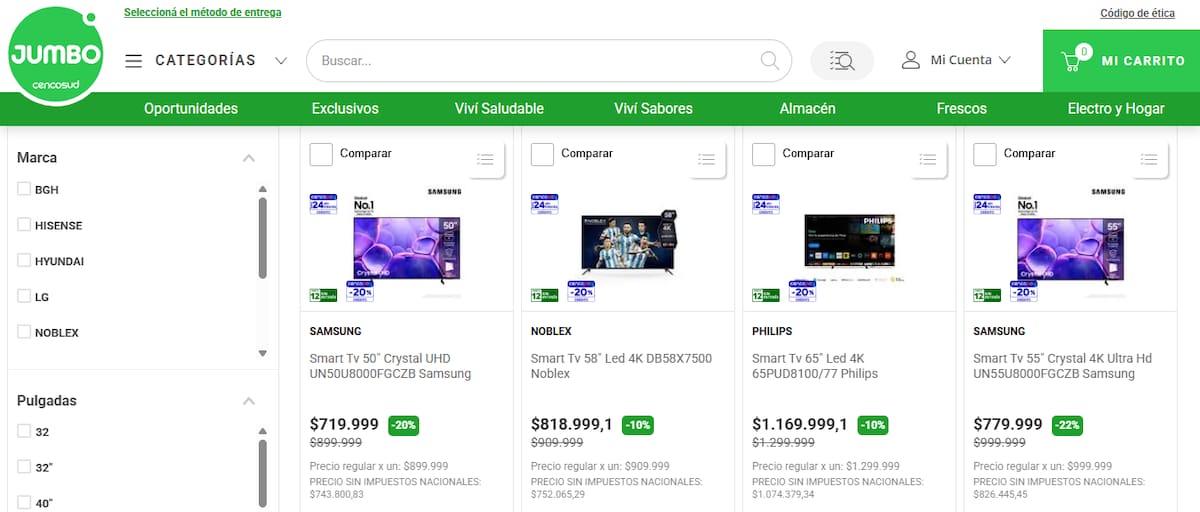Collapse the Pulgadas filter section
The height and width of the screenshot is (512, 1200).
point(249,401)
